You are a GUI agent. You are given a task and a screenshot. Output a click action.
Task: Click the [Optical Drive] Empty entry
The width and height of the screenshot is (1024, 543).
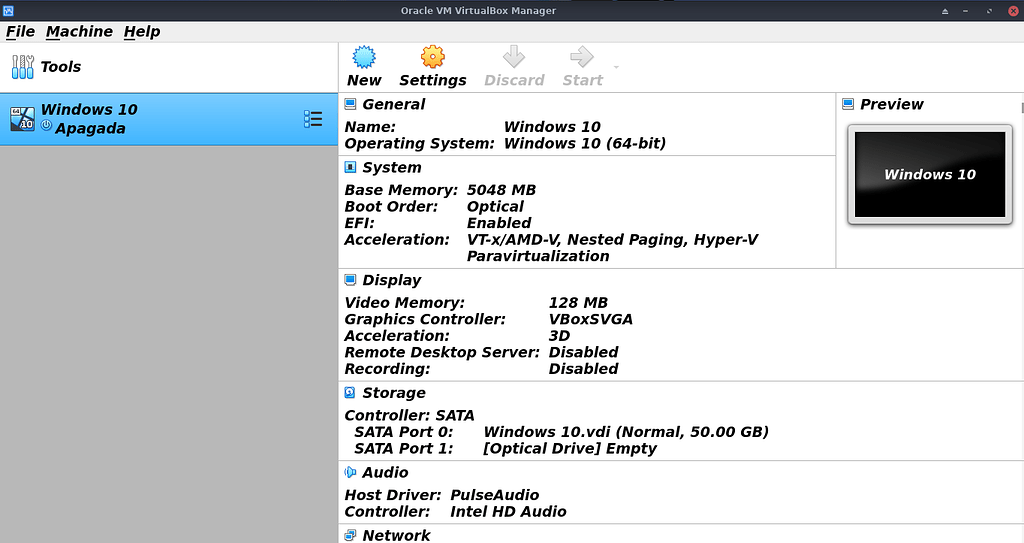(569, 448)
